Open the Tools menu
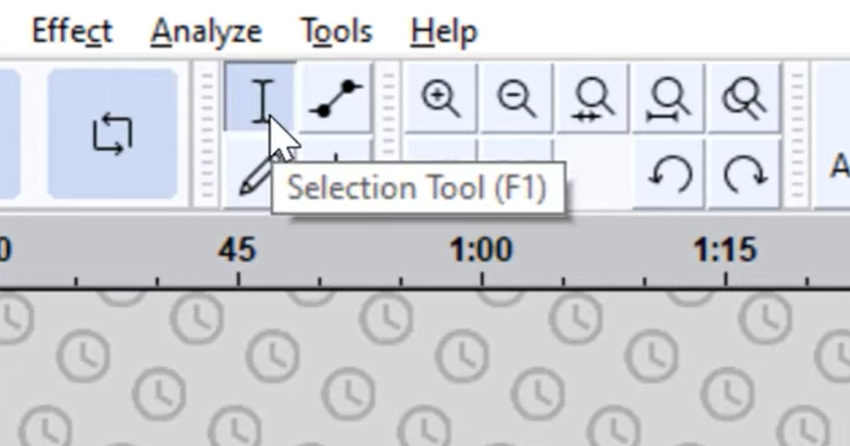Image resolution: width=850 pixels, height=446 pixels. 337,31
